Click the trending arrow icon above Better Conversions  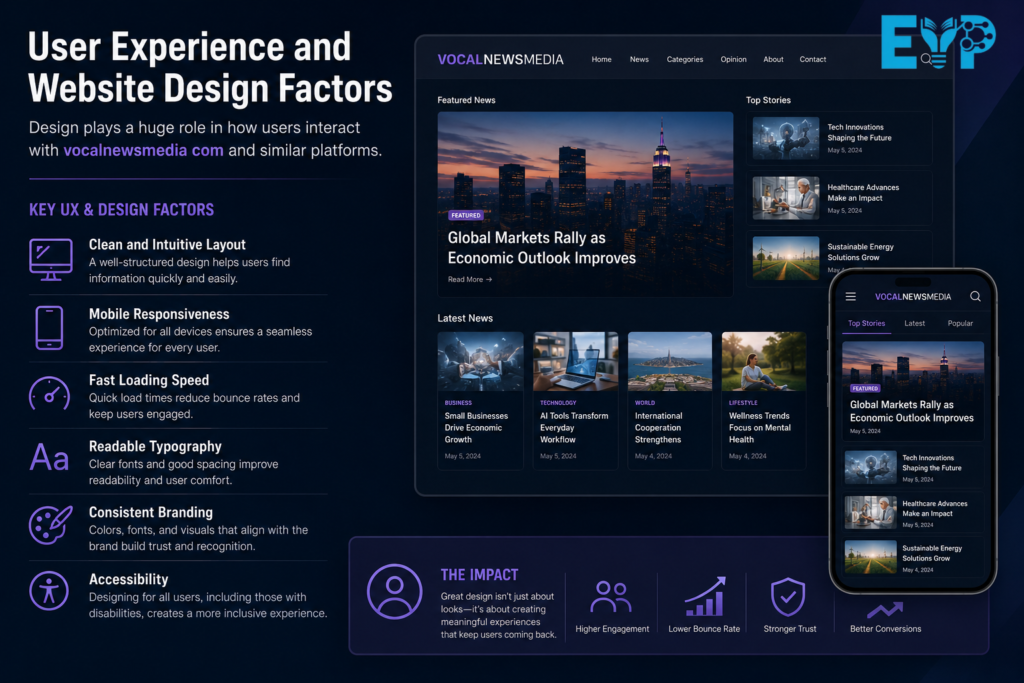(x=885, y=610)
